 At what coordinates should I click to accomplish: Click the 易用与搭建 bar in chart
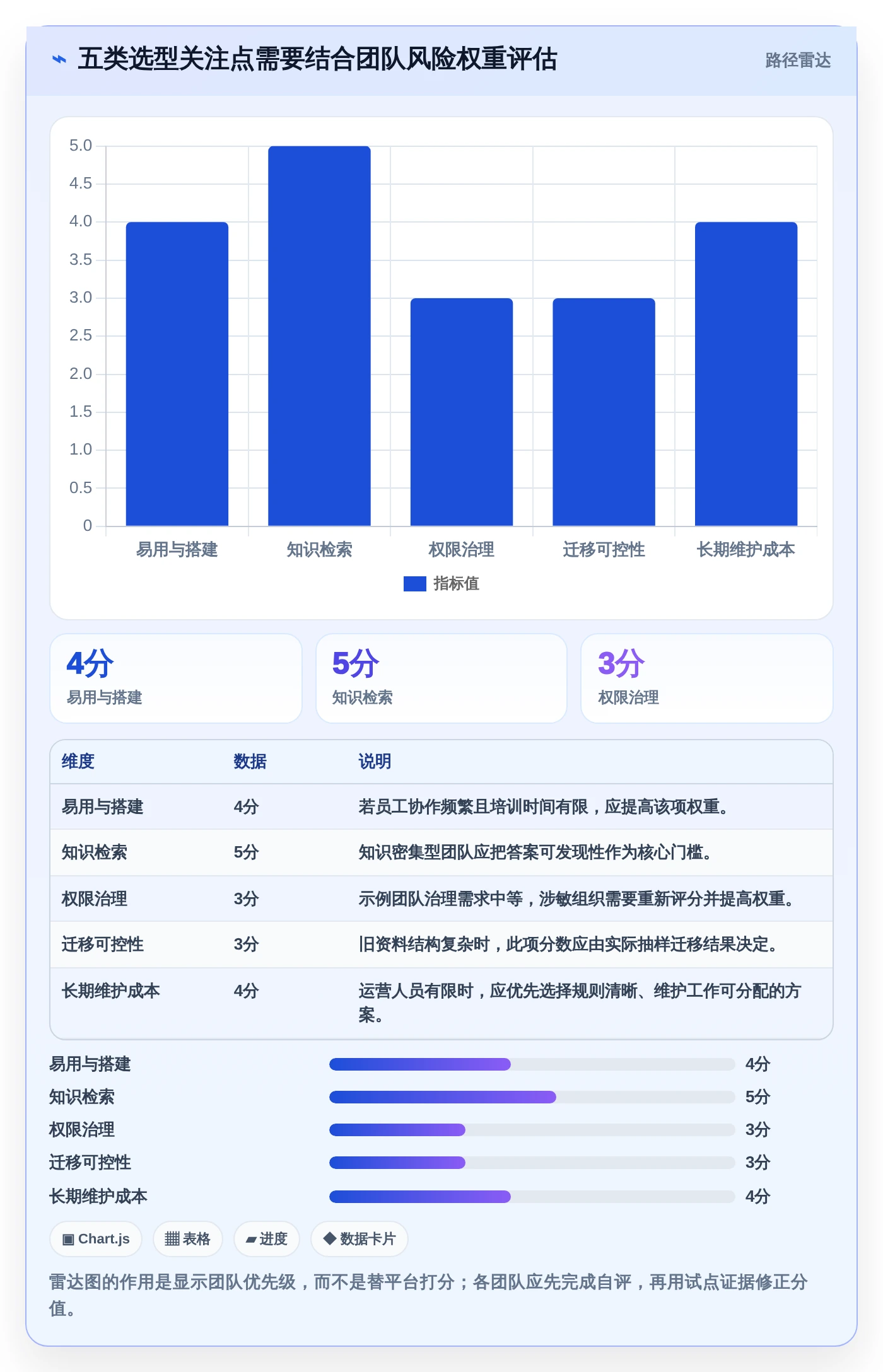click(177, 373)
